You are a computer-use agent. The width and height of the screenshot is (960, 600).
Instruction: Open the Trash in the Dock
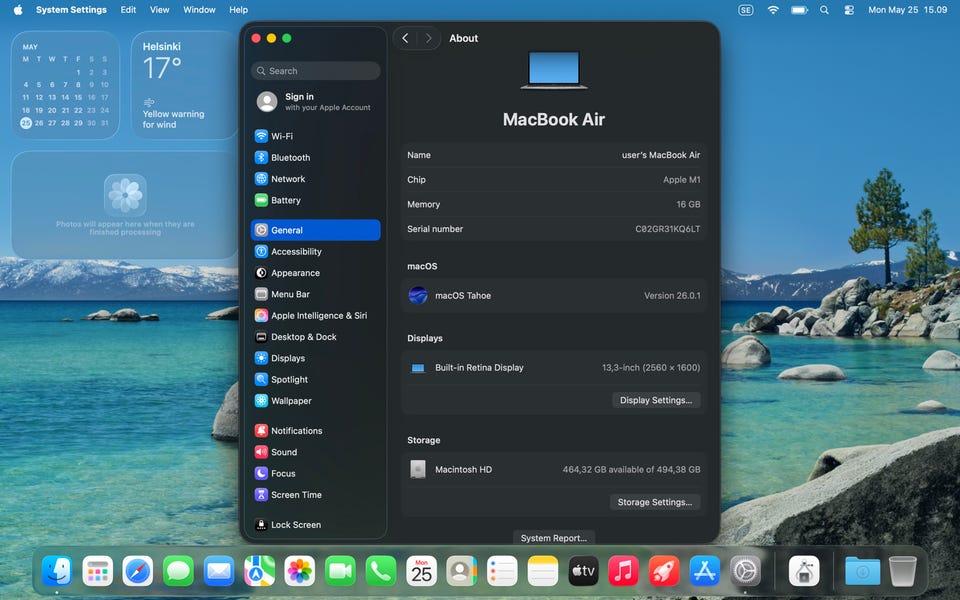[902, 571]
